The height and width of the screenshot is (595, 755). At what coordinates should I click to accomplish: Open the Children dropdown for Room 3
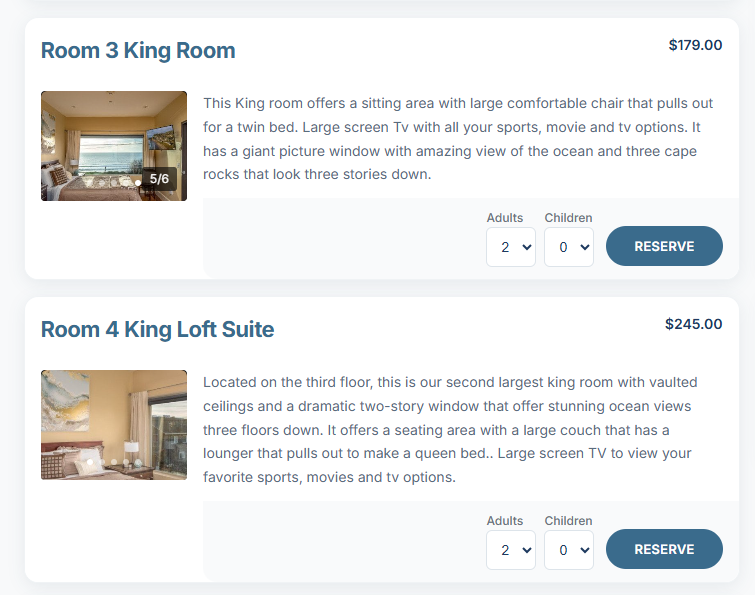pyautogui.click(x=568, y=247)
